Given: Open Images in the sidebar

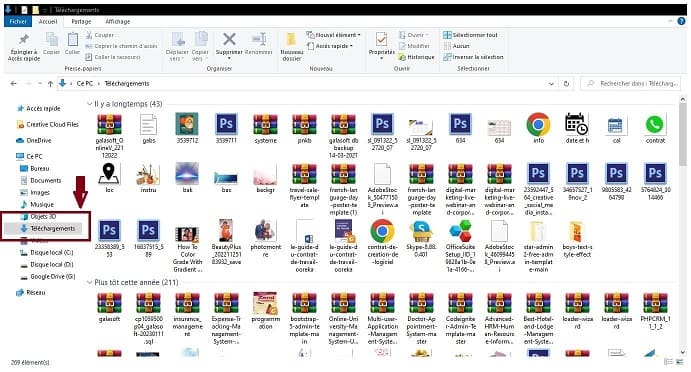Looking at the screenshot, I should pyautogui.click(x=35, y=193).
